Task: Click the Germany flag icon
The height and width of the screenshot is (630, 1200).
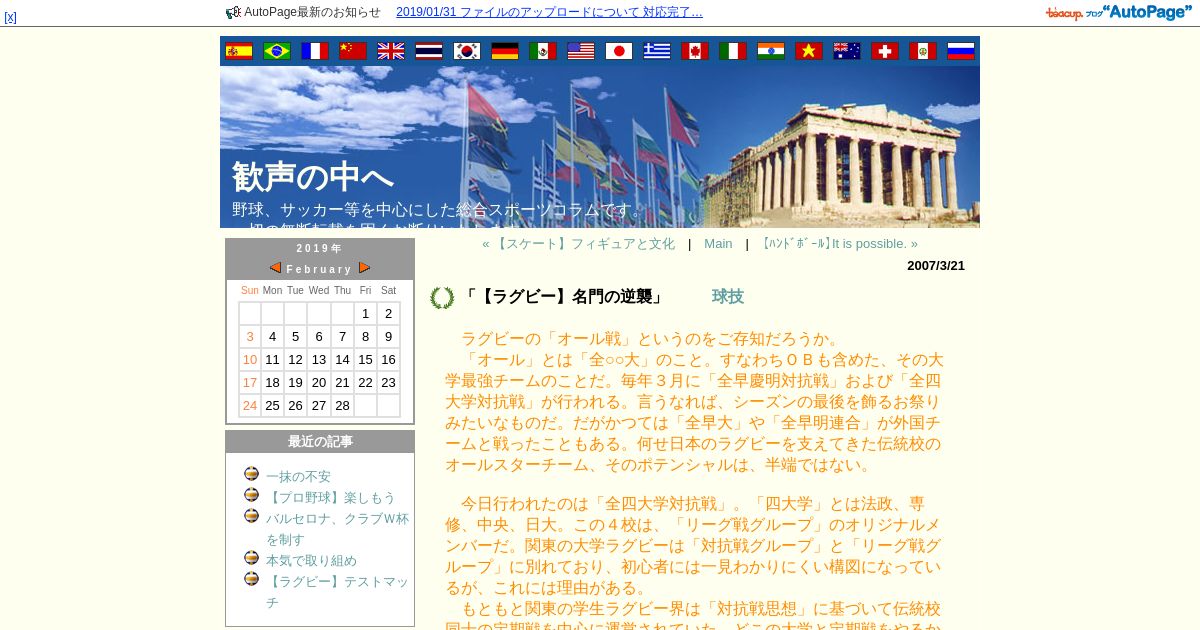Action: 505,51
